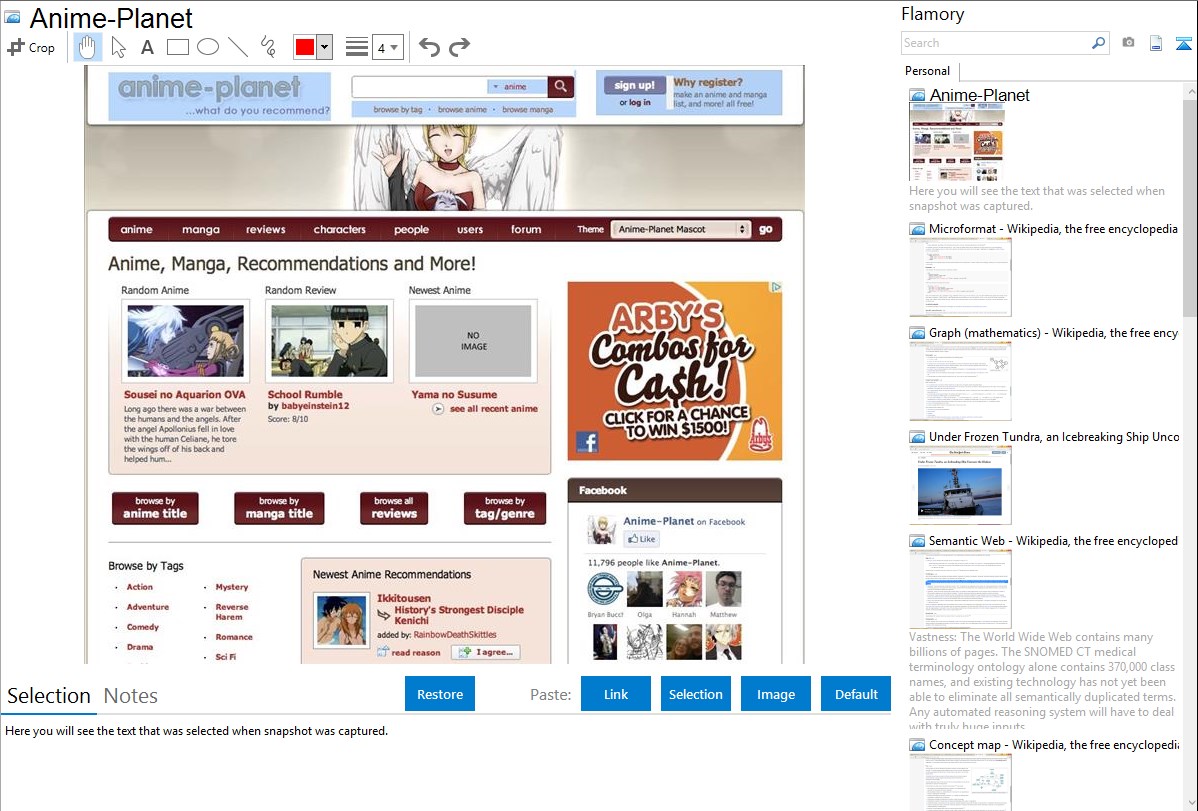Open the Anime-Planet Mascot theme dropdown
The image size is (1198, 811).
click(680, 229)
